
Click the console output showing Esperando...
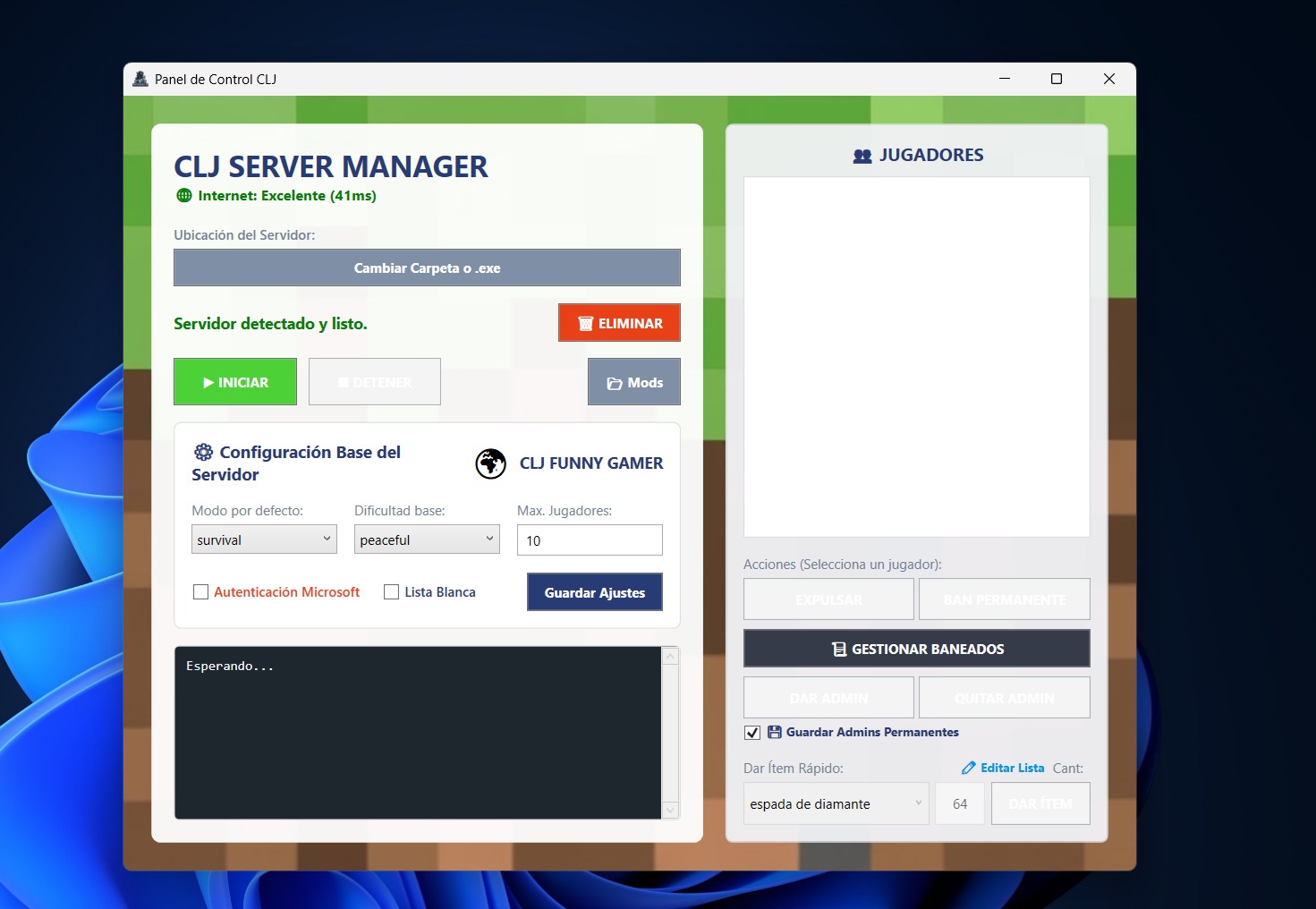pyautogui.click(x=418, y=733)
